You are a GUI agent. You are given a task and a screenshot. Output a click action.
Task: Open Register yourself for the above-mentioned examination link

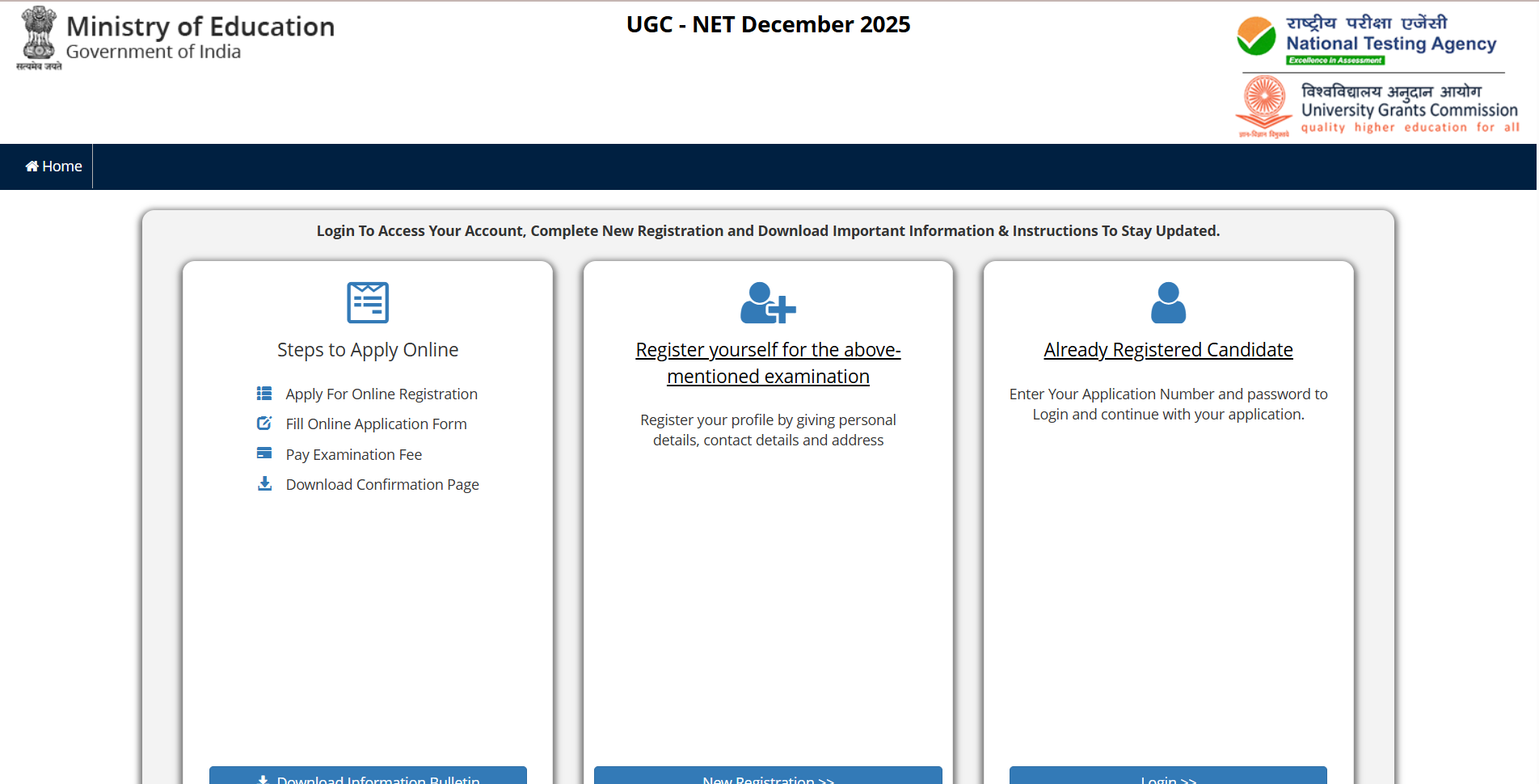pyautogui.click(x=768, y=363)
